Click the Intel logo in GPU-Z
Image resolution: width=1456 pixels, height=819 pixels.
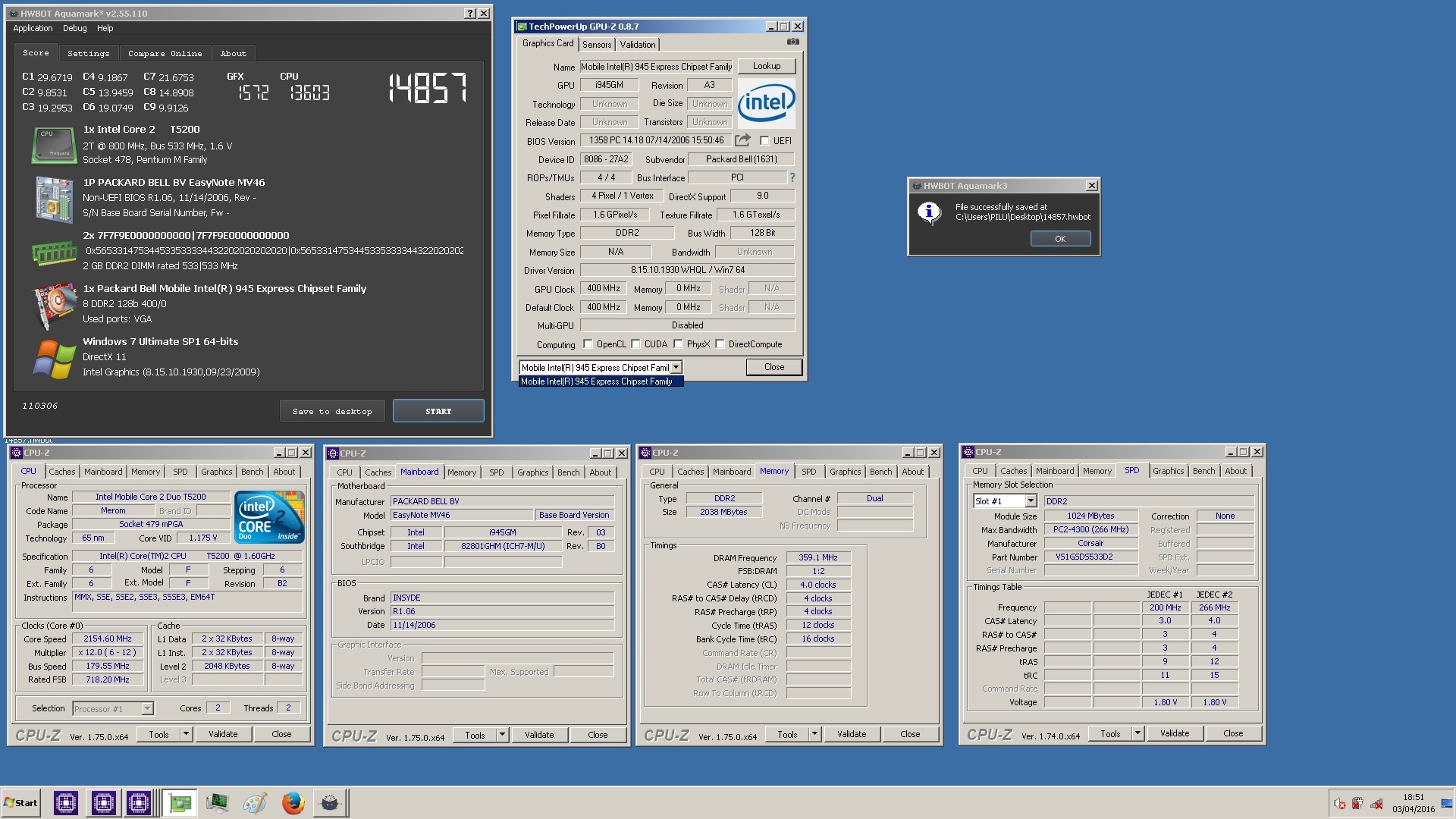(x=767, y=103)
